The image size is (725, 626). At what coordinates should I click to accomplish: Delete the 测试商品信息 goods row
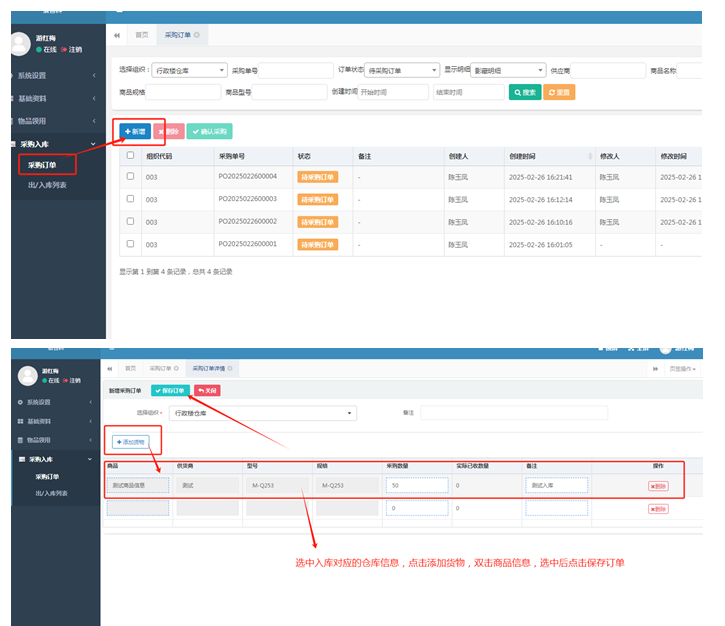[658, 486]
